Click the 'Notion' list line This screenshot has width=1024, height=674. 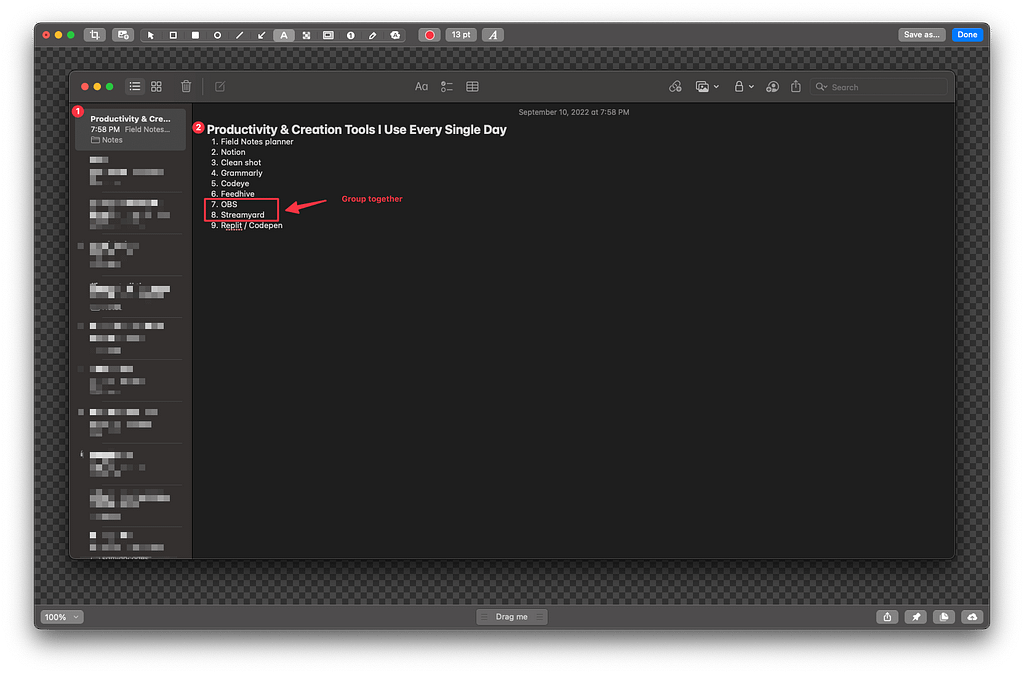pyautogui.click(x=233, y=152)
